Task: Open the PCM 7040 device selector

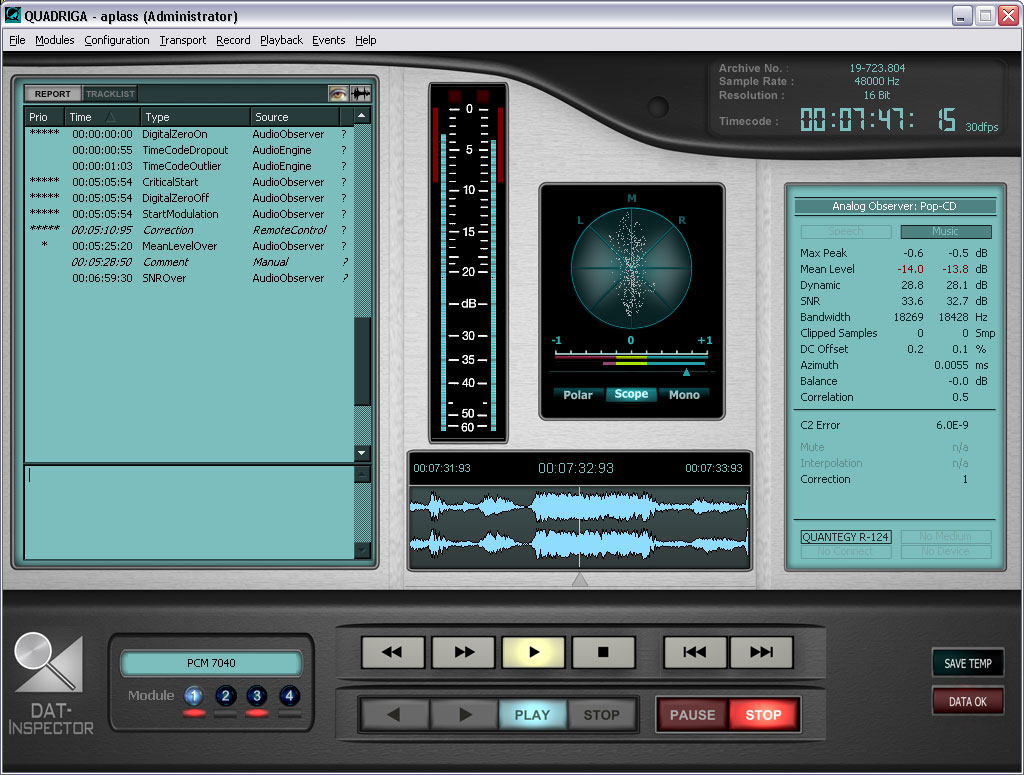Action: [x=211, y=663]
